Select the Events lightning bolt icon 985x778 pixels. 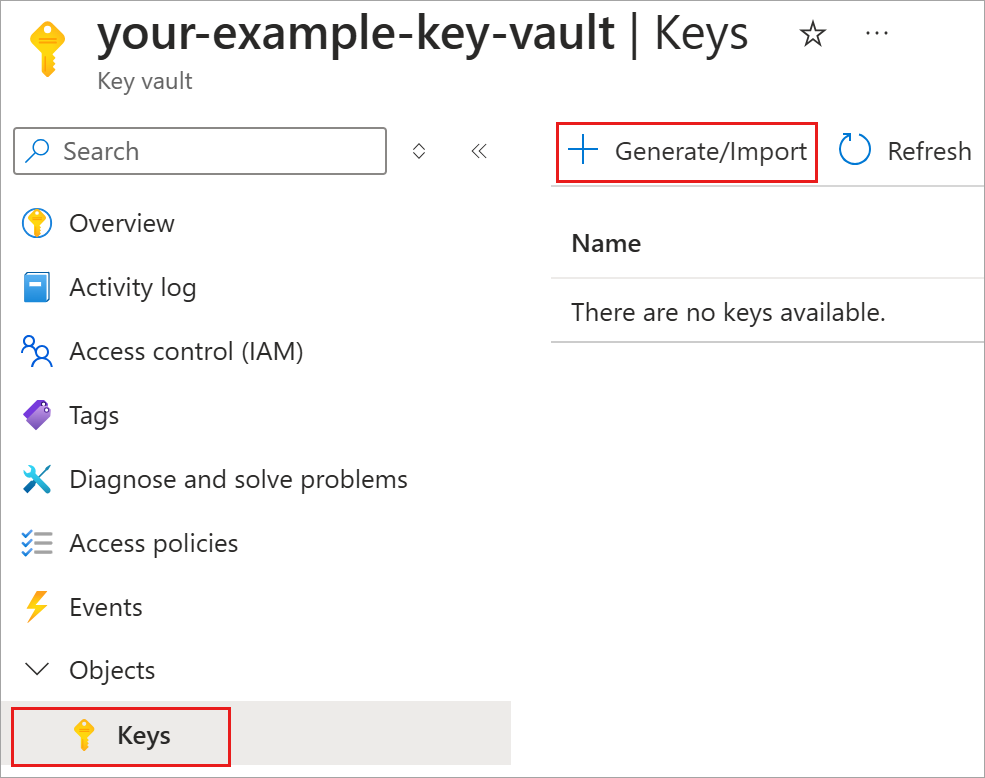point(36,607)
